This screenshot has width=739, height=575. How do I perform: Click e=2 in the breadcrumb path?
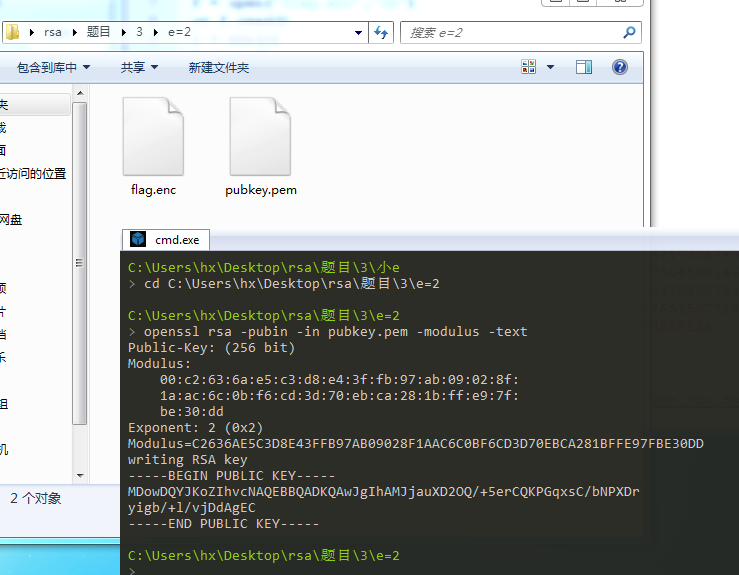click(180, 32)
